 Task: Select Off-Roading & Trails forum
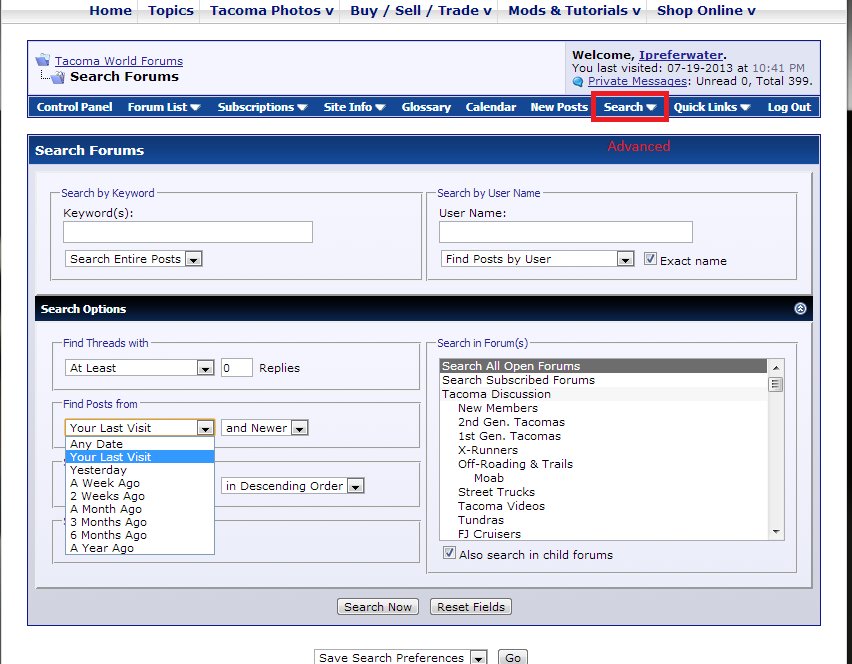[x=603, y=464]
